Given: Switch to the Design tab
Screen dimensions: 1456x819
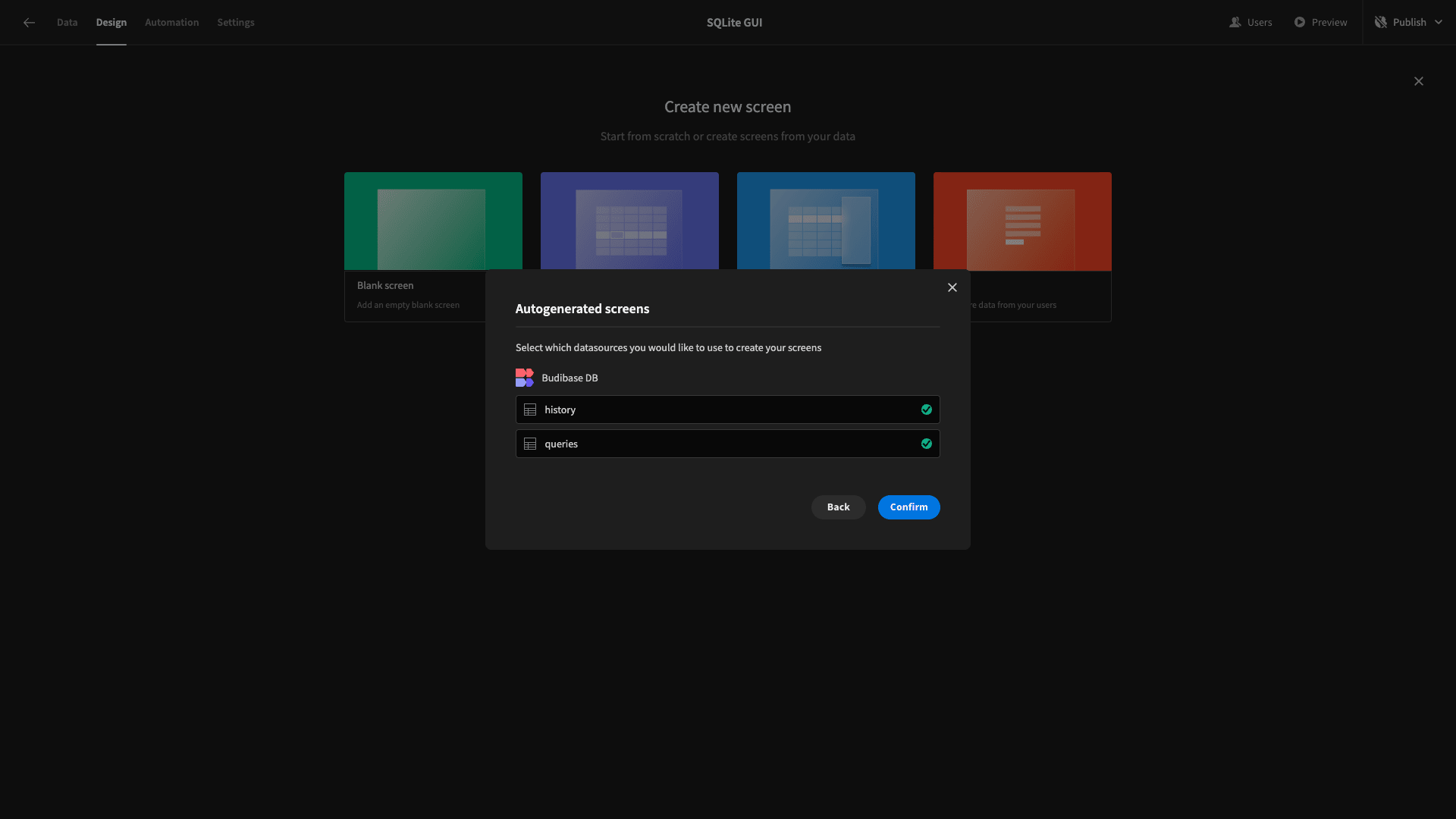Looking at the screenshot, I should 111,23.
